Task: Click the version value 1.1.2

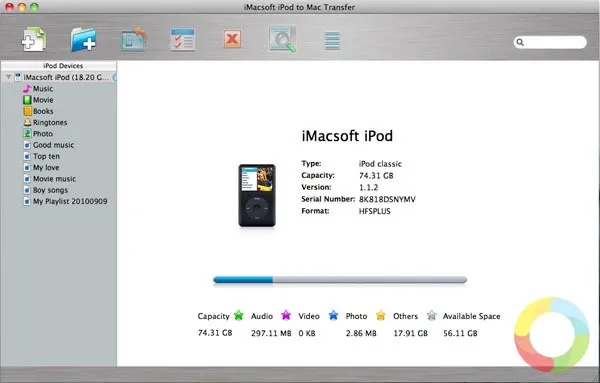Action: (368, 187)
